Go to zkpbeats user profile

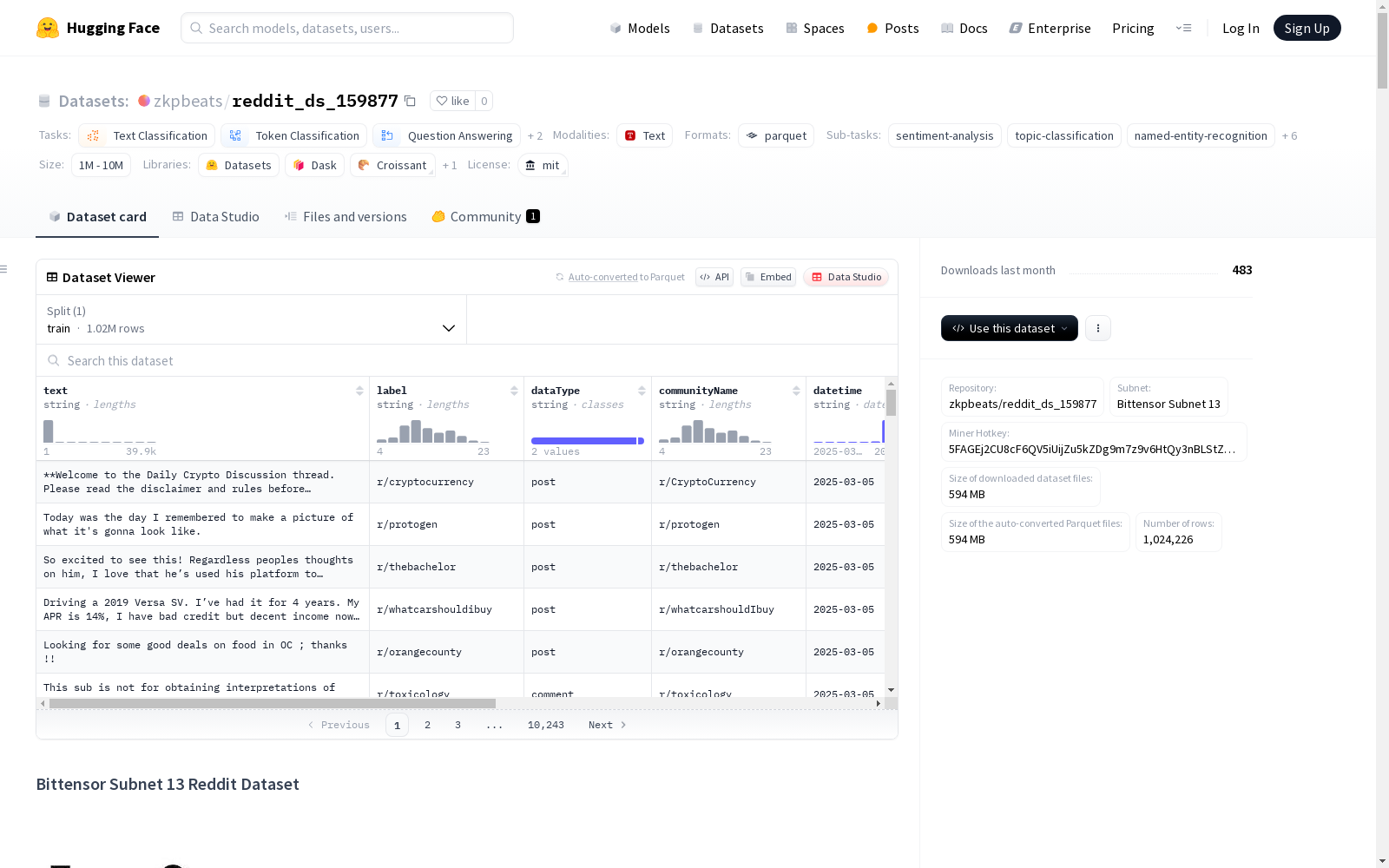(x=188, y=101)
